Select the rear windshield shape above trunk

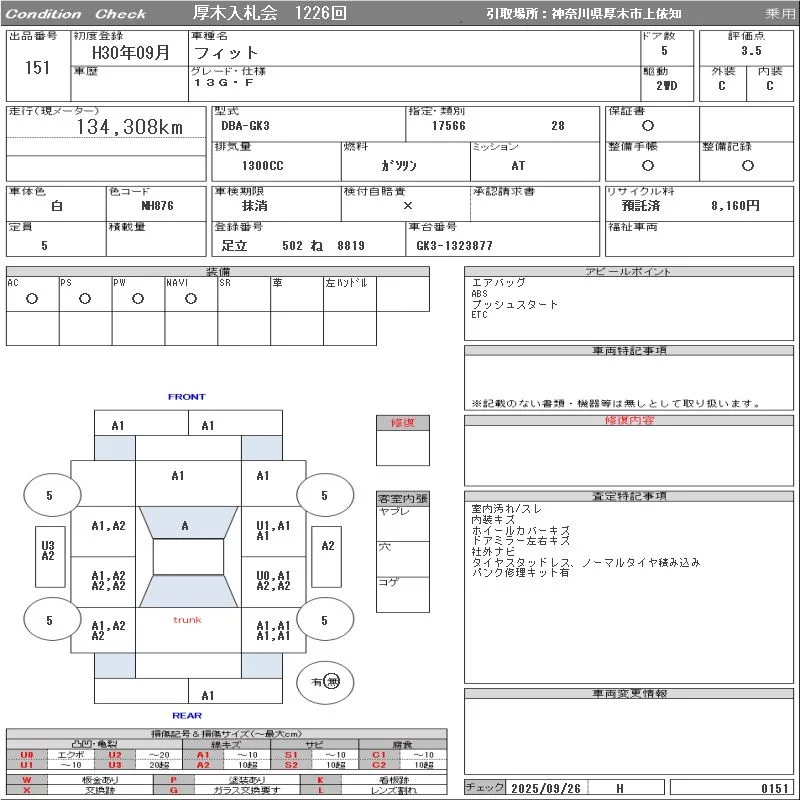[187, 592]
